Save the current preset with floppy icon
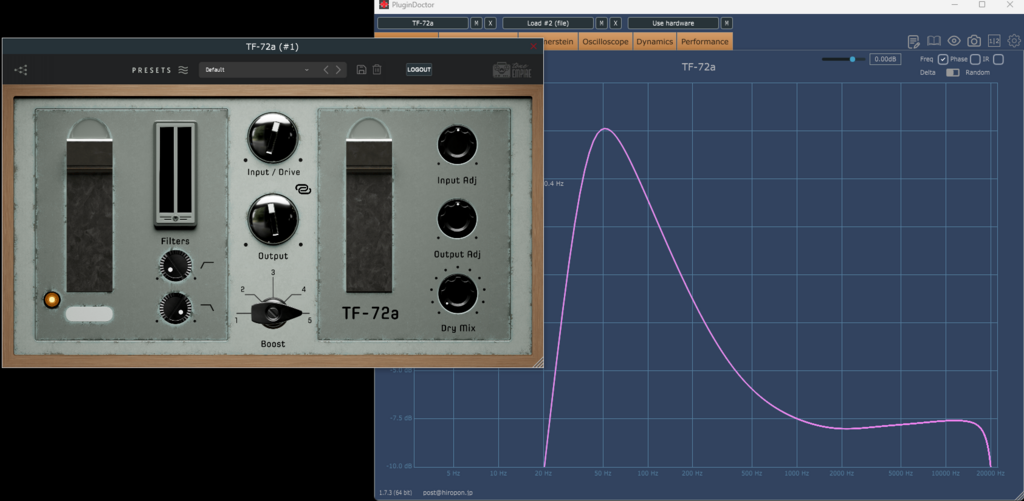 pos(361,69)
